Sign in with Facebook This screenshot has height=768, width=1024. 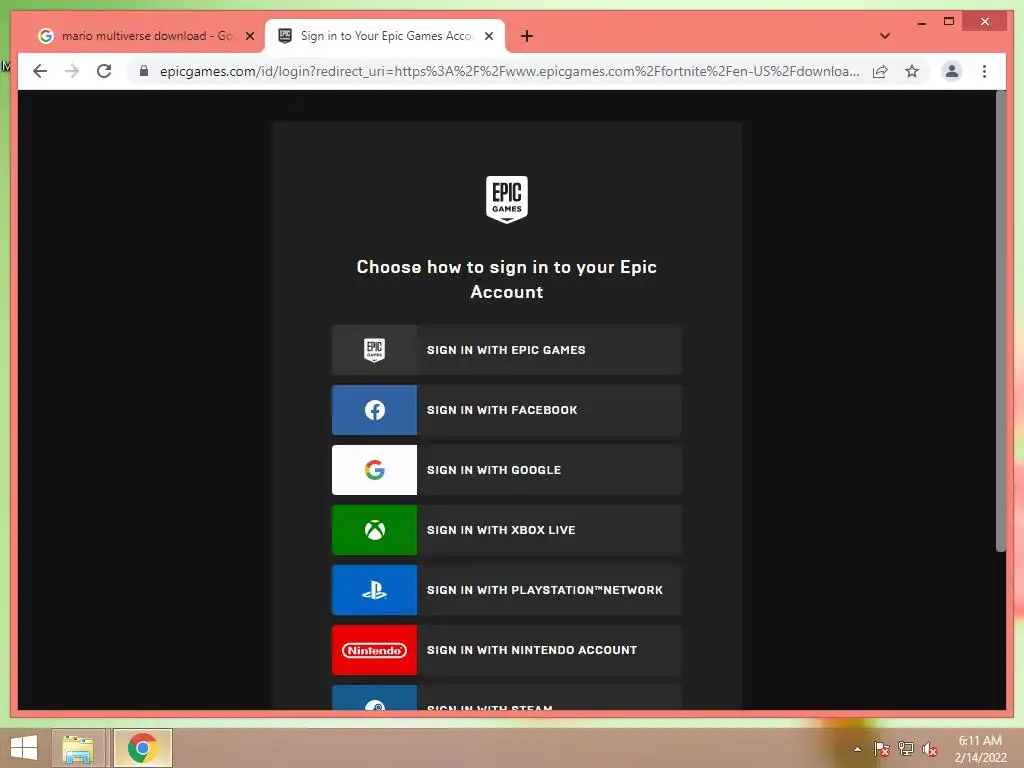pyautogui.click(x=507, y=410)
